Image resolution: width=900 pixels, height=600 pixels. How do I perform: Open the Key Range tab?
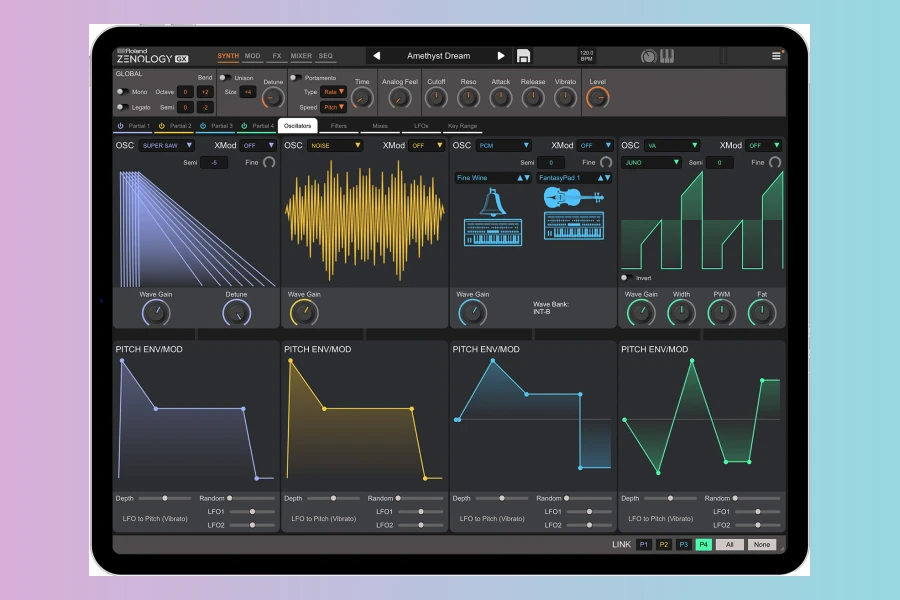click(x=463, y=126)
